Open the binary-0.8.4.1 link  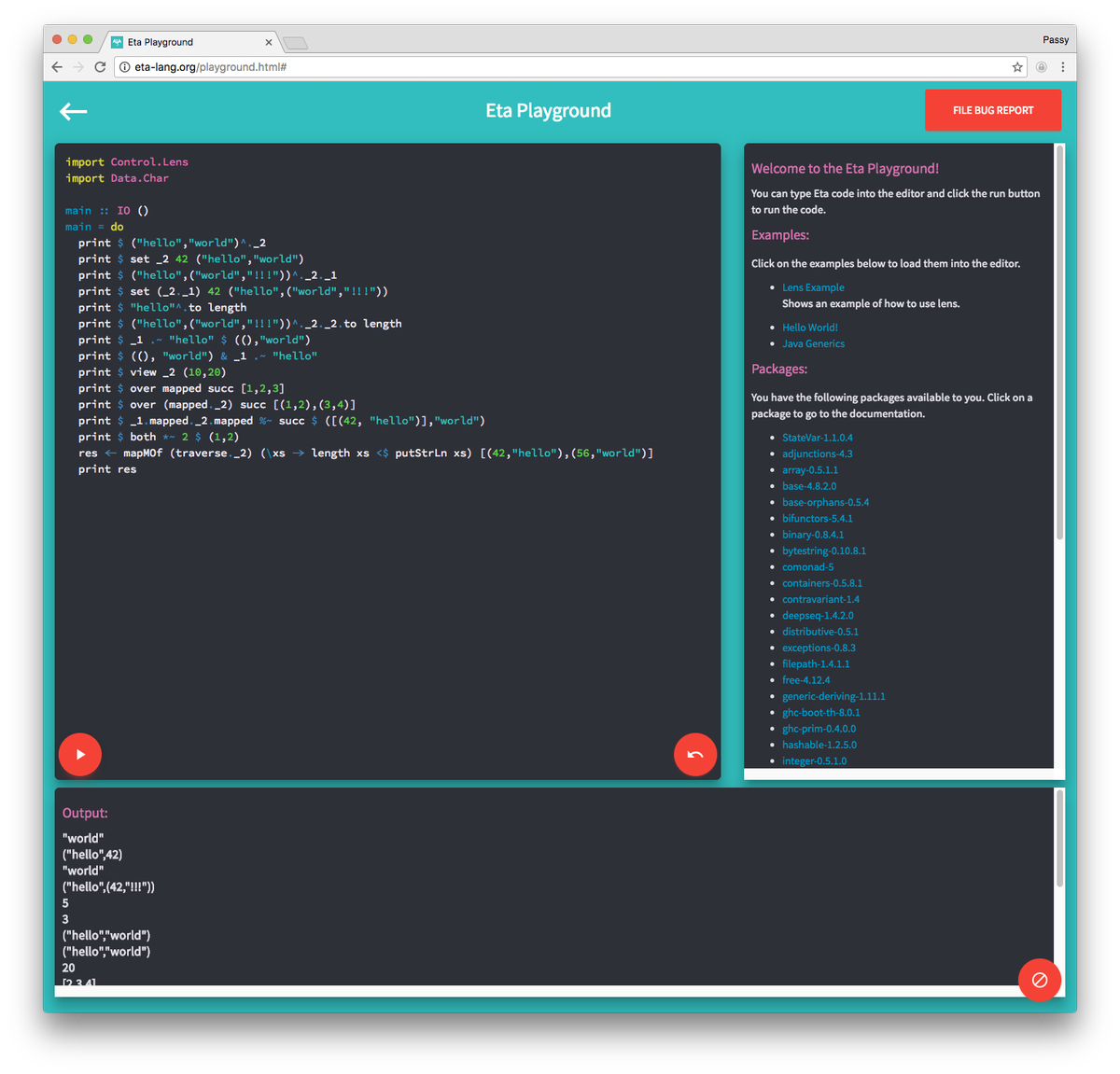(813, 535)
